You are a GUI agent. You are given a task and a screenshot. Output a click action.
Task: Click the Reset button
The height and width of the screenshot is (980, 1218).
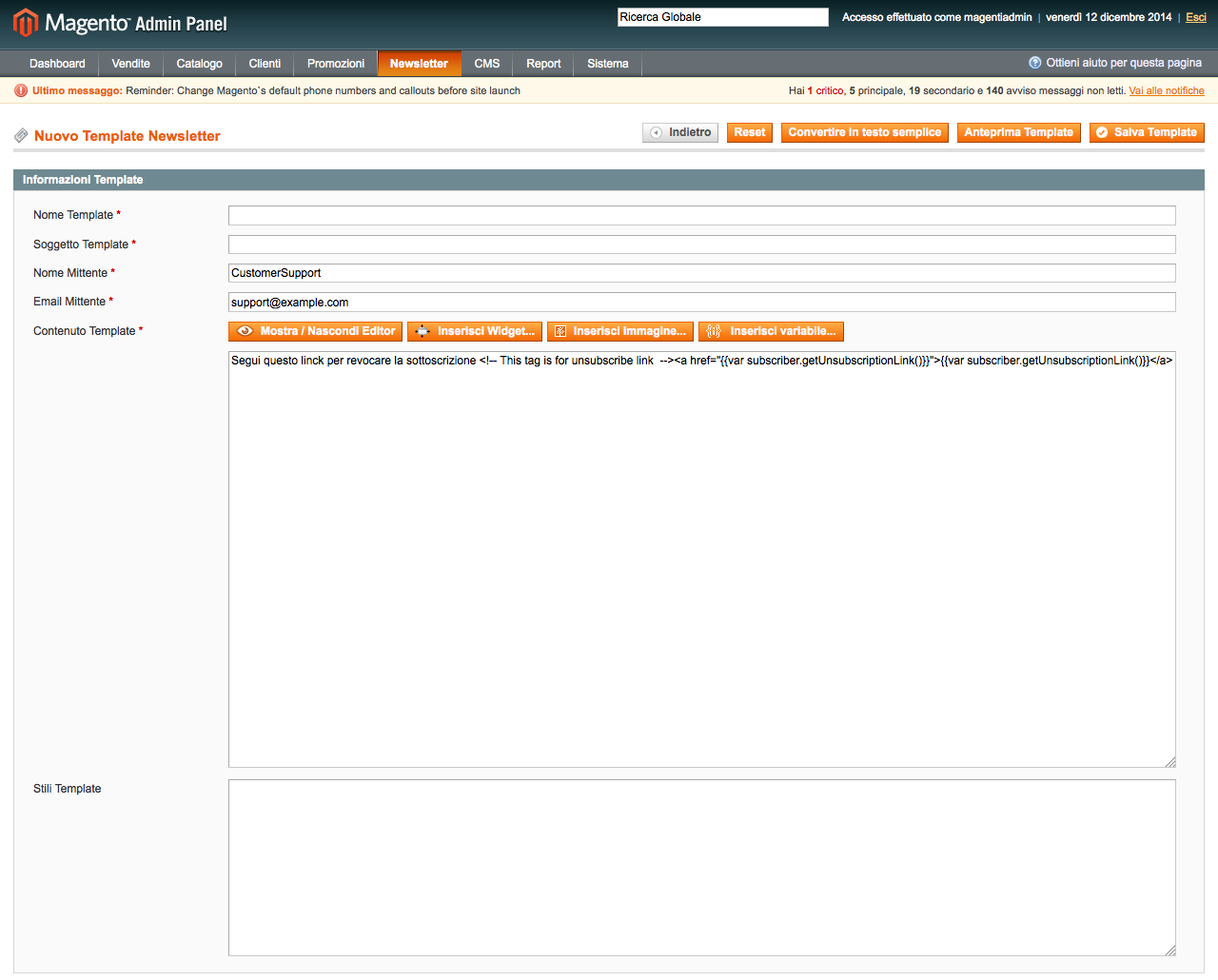(749, 132)
